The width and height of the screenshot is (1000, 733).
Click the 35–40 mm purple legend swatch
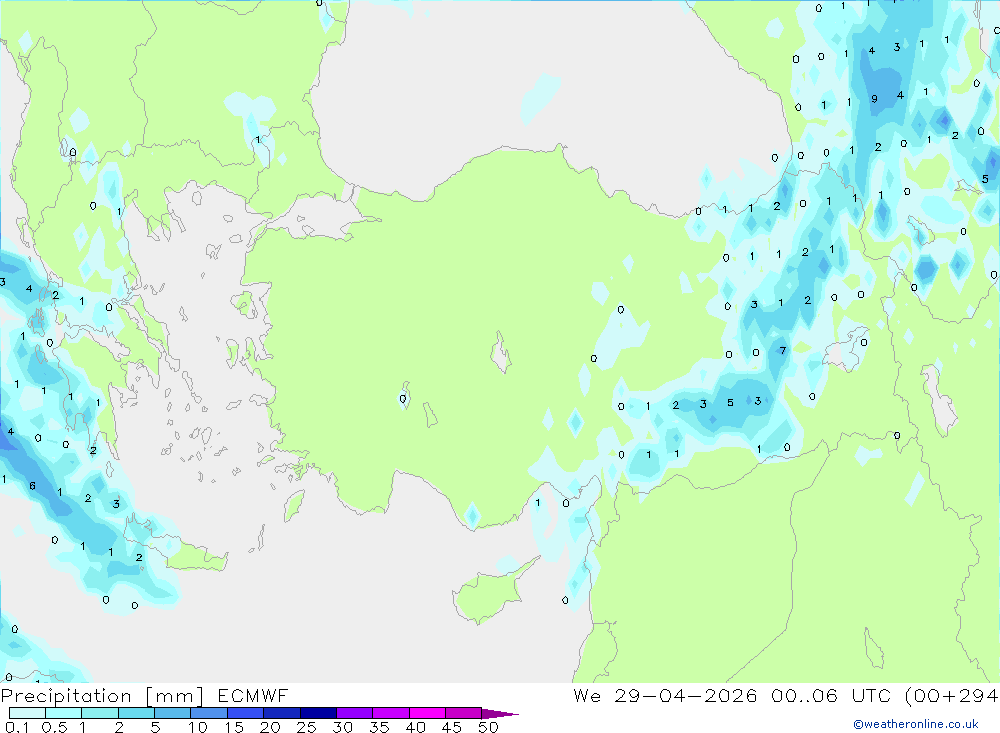391,713
